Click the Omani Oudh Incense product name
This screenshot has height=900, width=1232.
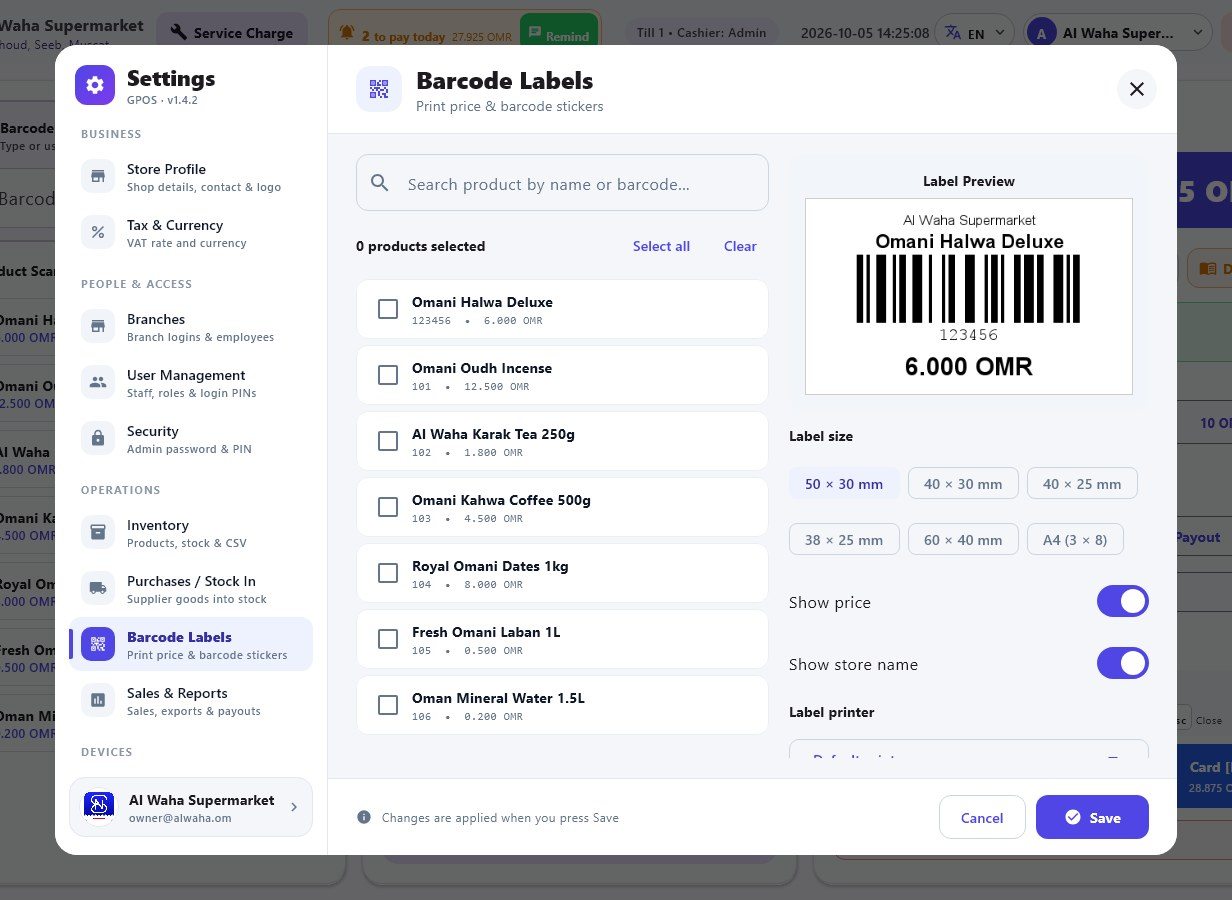point(482,368)
